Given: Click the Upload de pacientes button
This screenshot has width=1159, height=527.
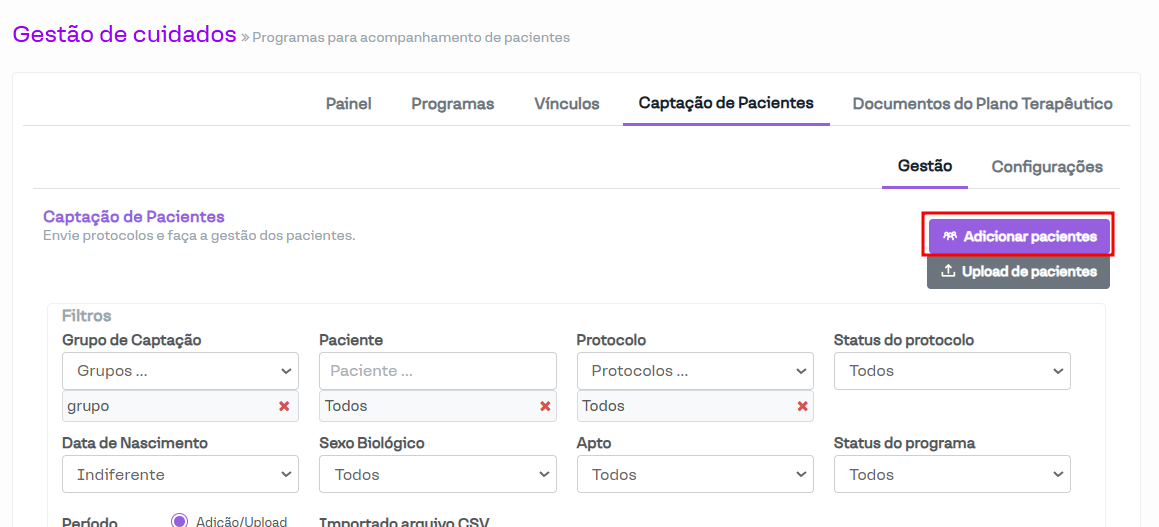Looking at the screenshot, I should point(1018,272).
